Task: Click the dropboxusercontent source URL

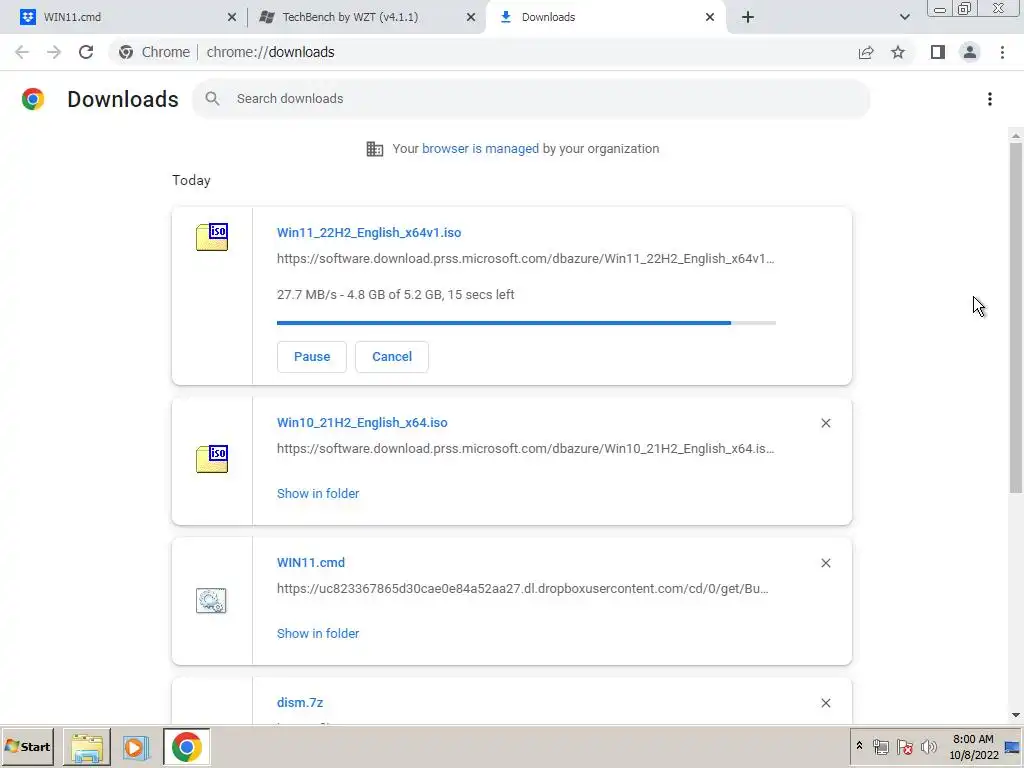Action: point(522,588)
